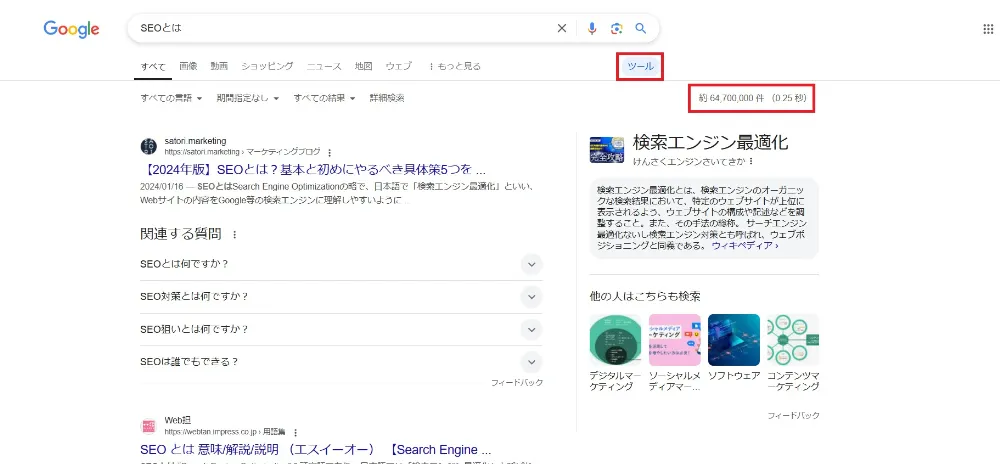Viewport: 1000px width, 464px height.
Task: Open Google Lens image search icon
Action: point(616,28)
